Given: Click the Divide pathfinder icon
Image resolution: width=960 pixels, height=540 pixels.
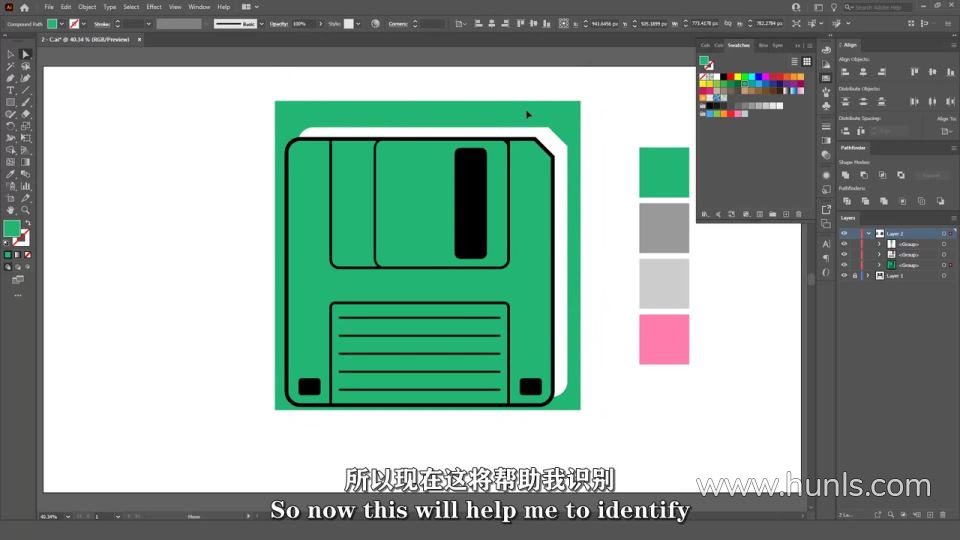Looking at the screenshot, I should (847, 201).
